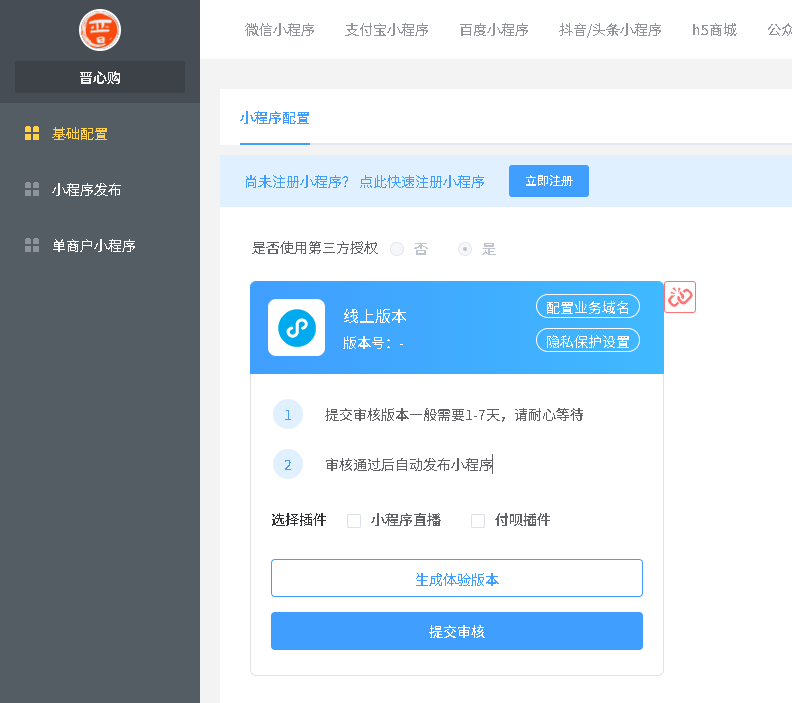Viewport: 792px width, 703px height.
Task: Open 隐私保护设置
Action: [x=588, y=340]
